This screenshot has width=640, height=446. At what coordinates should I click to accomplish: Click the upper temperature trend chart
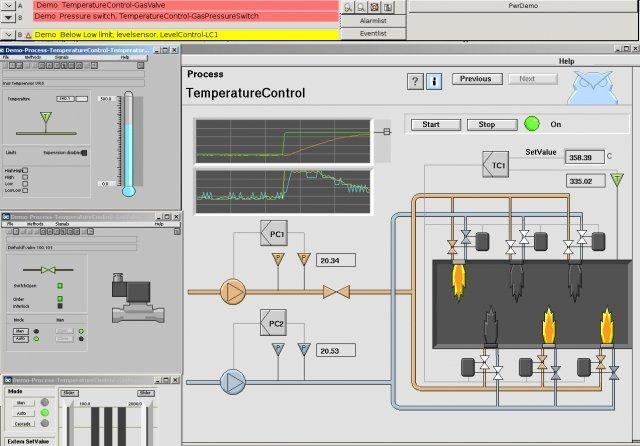pyautogui.click(x=283, y=141)
